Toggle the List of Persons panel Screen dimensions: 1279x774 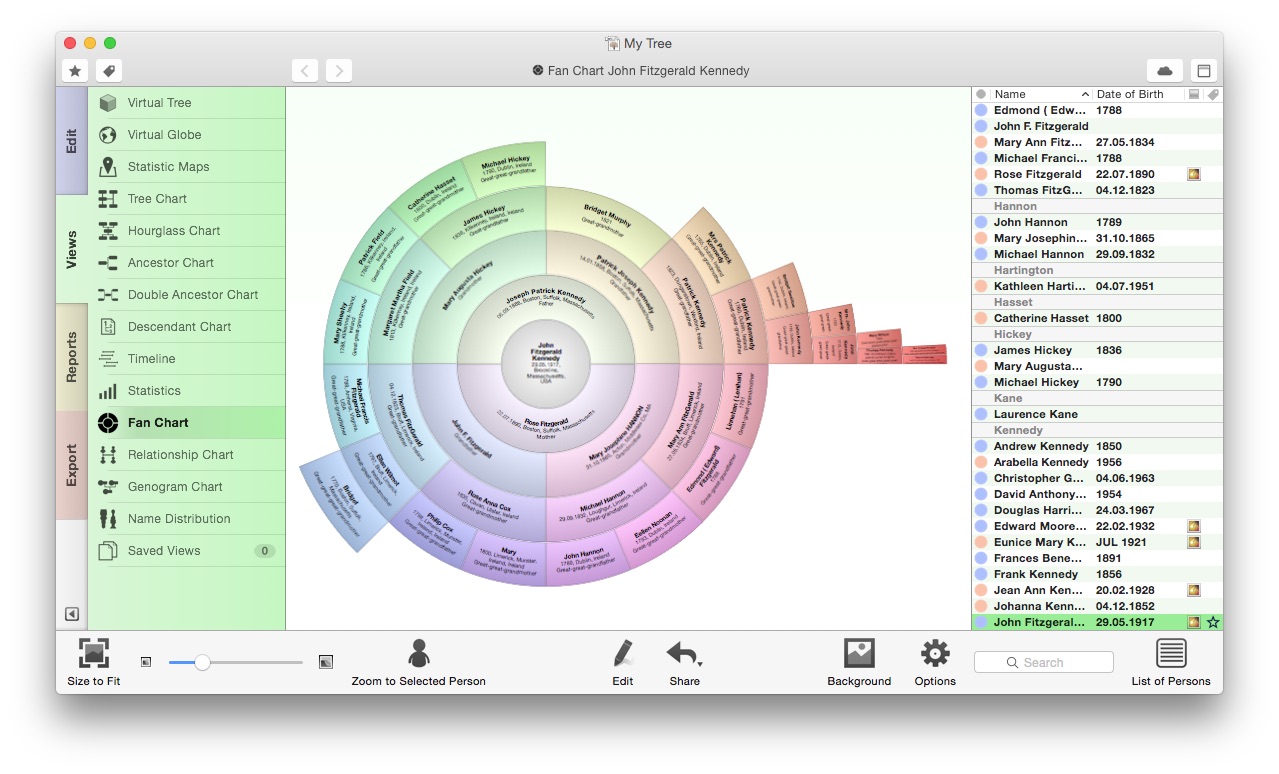(x=1171, y=654)
